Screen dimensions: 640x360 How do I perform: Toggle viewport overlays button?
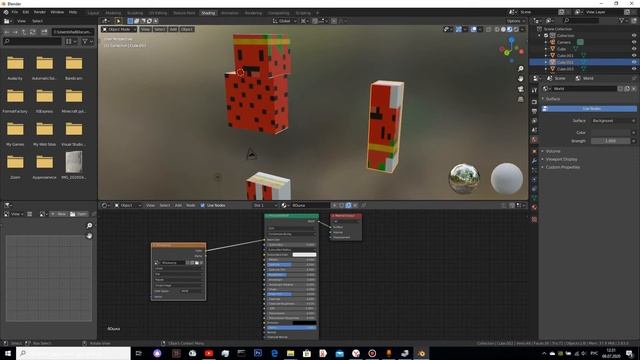pos(473,29)
